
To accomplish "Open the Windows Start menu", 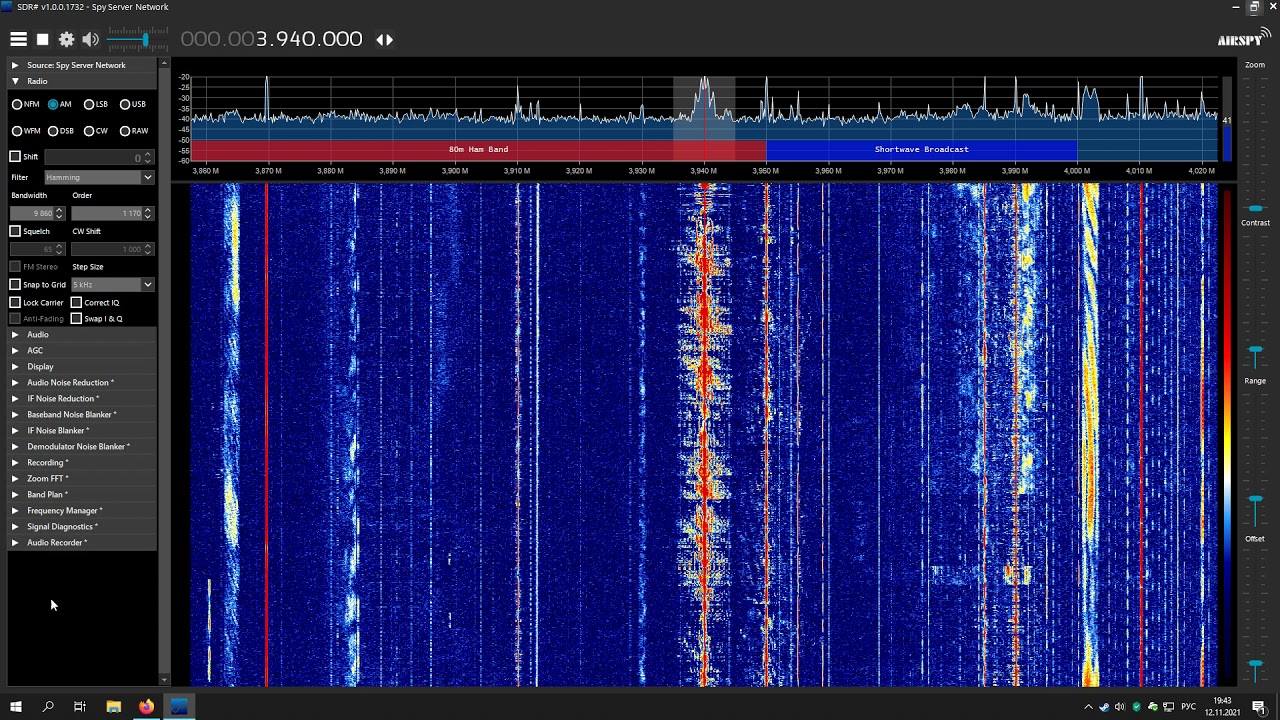I will (16, 707).
